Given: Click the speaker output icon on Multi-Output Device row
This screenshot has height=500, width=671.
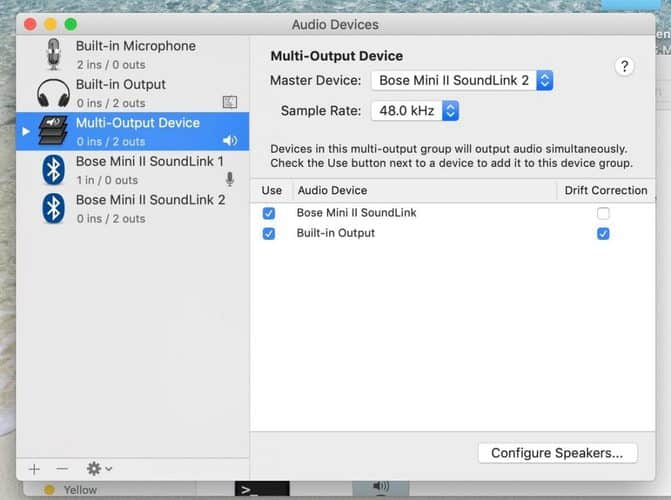Looking at the screenshot, I should 230,141.
